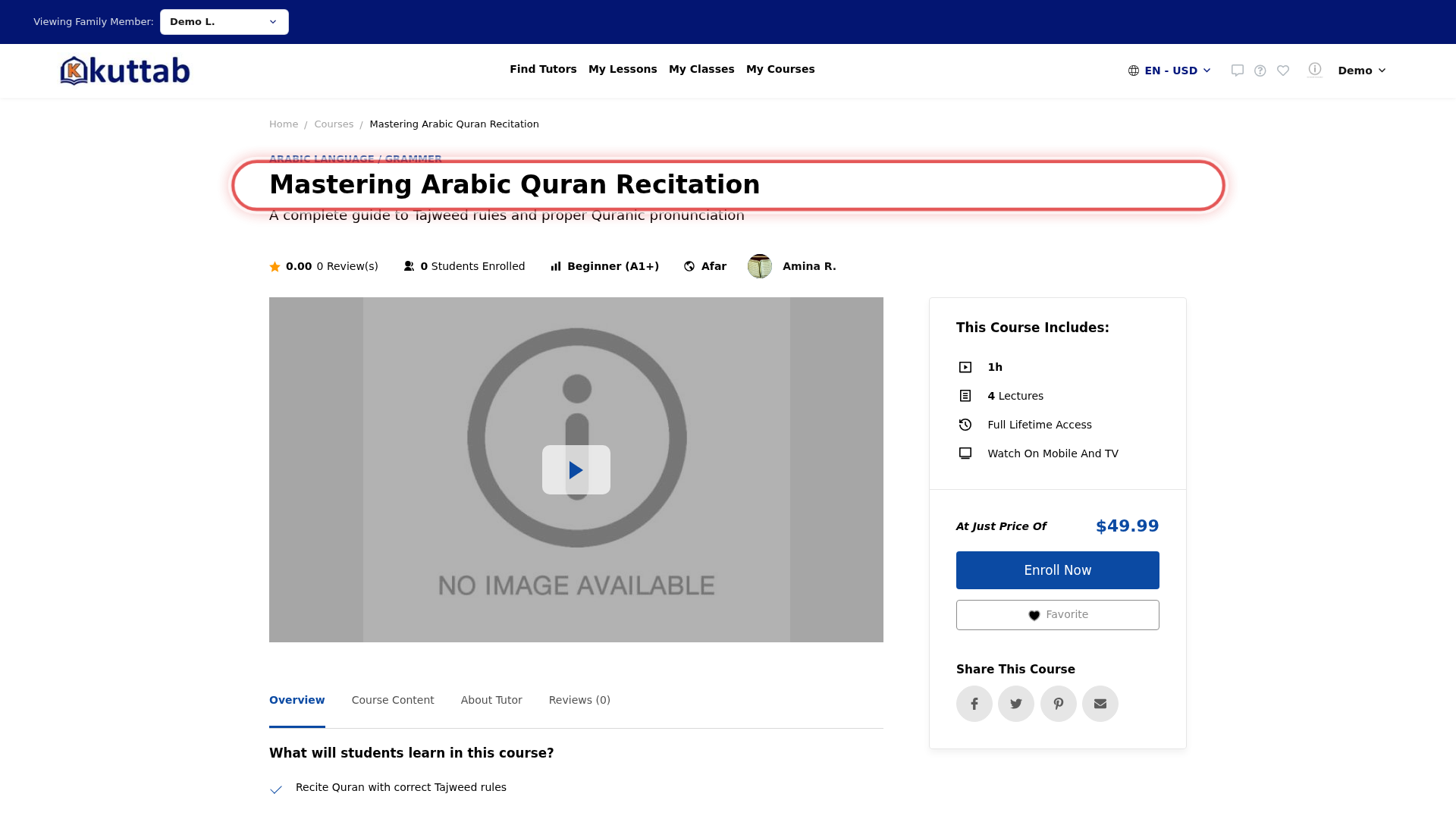The height and width of the screenshot is (819, 1456).
Task: Share course on Pinterest
Action: [x=1059, y=704]
